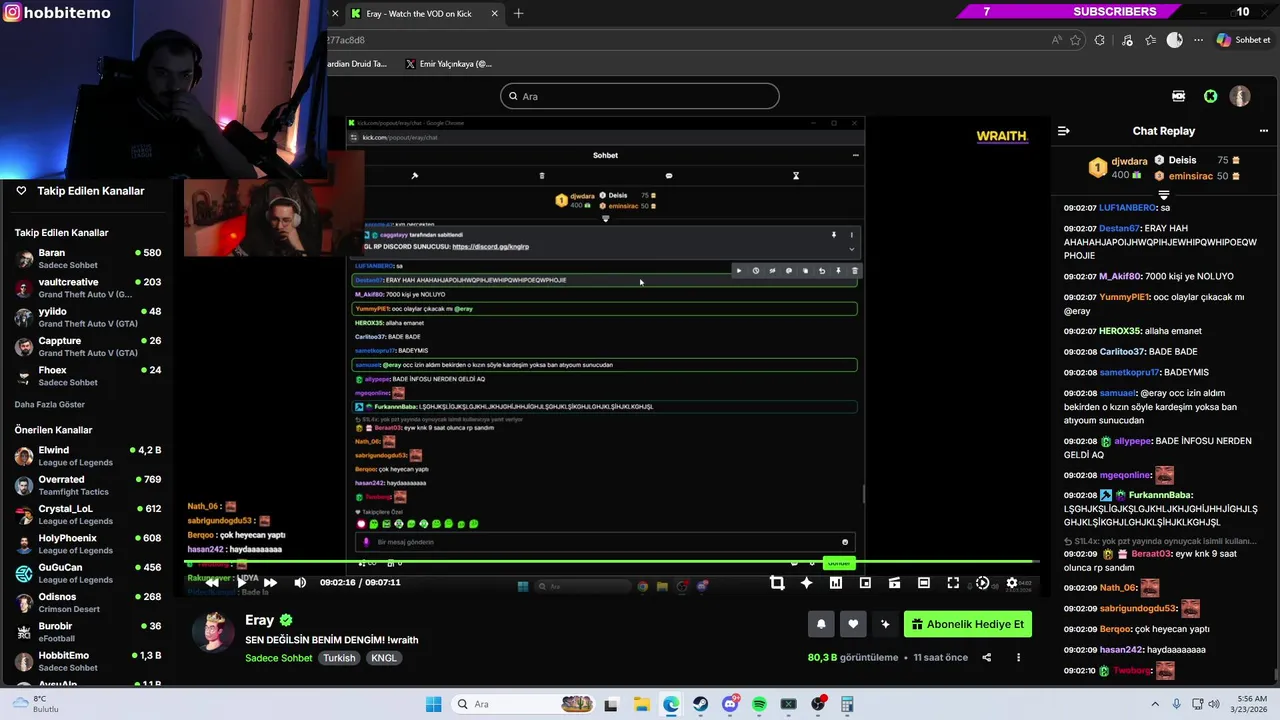
Task: Follow Eray with the heart button
Action: (x=853, y=624)
